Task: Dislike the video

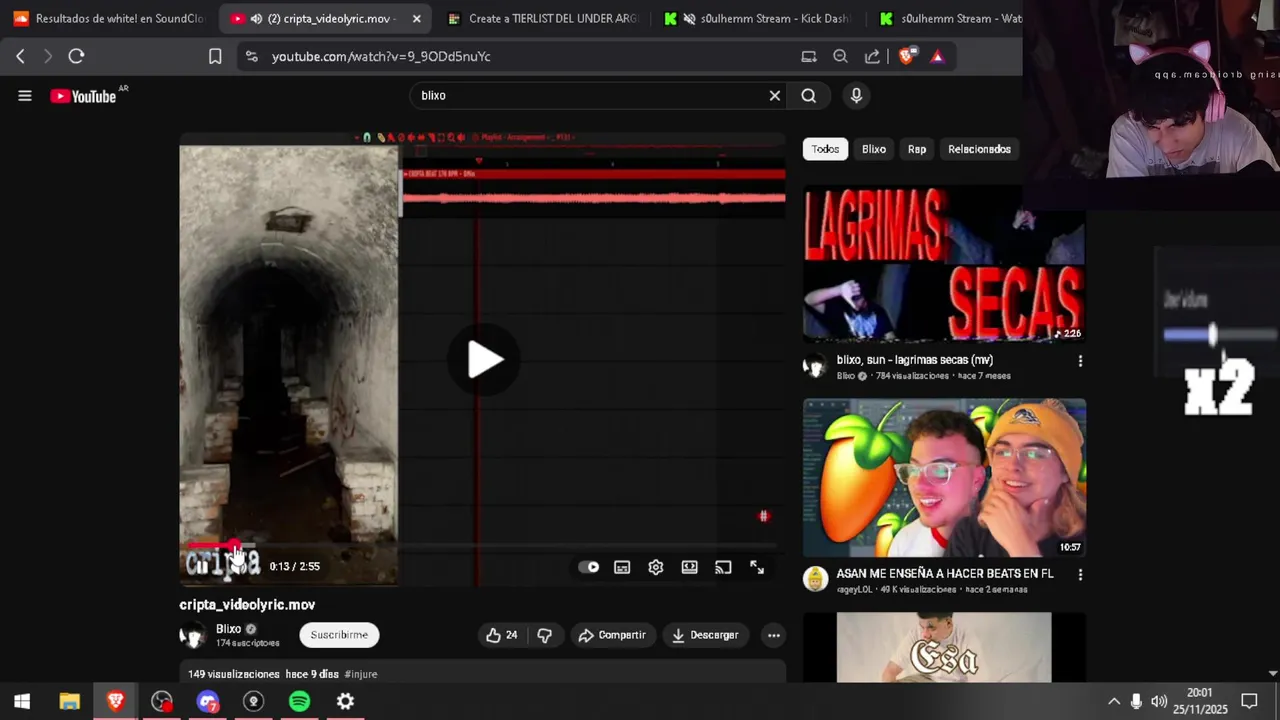Action: pos(544,635)
